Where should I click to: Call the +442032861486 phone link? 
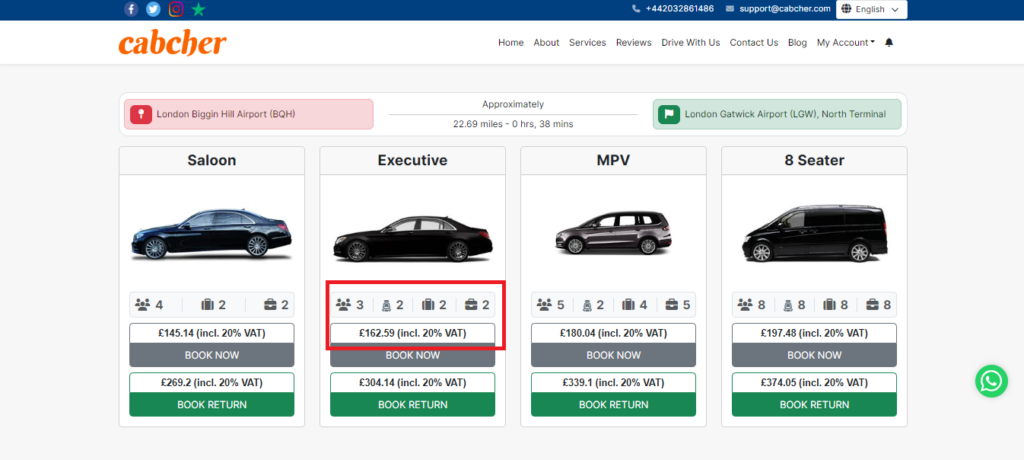[x=673, y=9]
